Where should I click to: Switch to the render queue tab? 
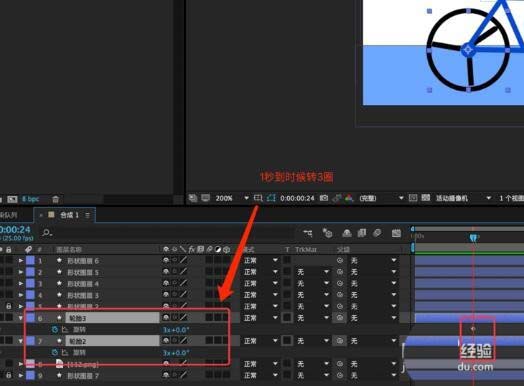pos(8,215)
